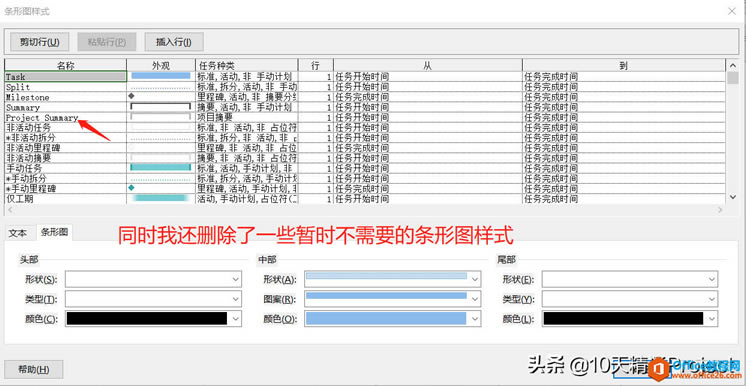746x386 pixels.
Task: Click the 插入行(I) button
Action: click(174, 42)
